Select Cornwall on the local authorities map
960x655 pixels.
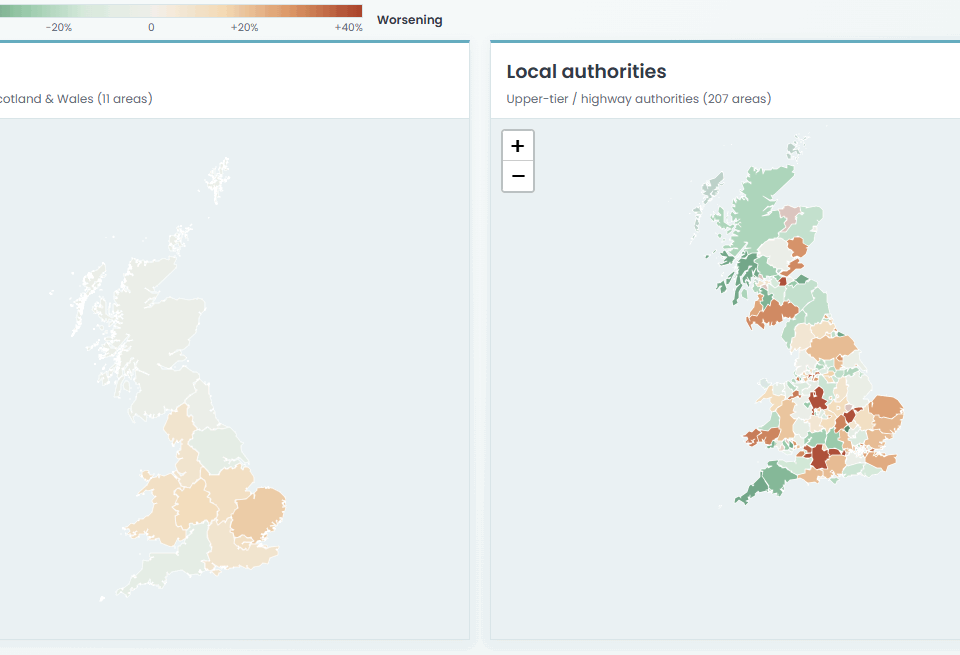(752, 491)
